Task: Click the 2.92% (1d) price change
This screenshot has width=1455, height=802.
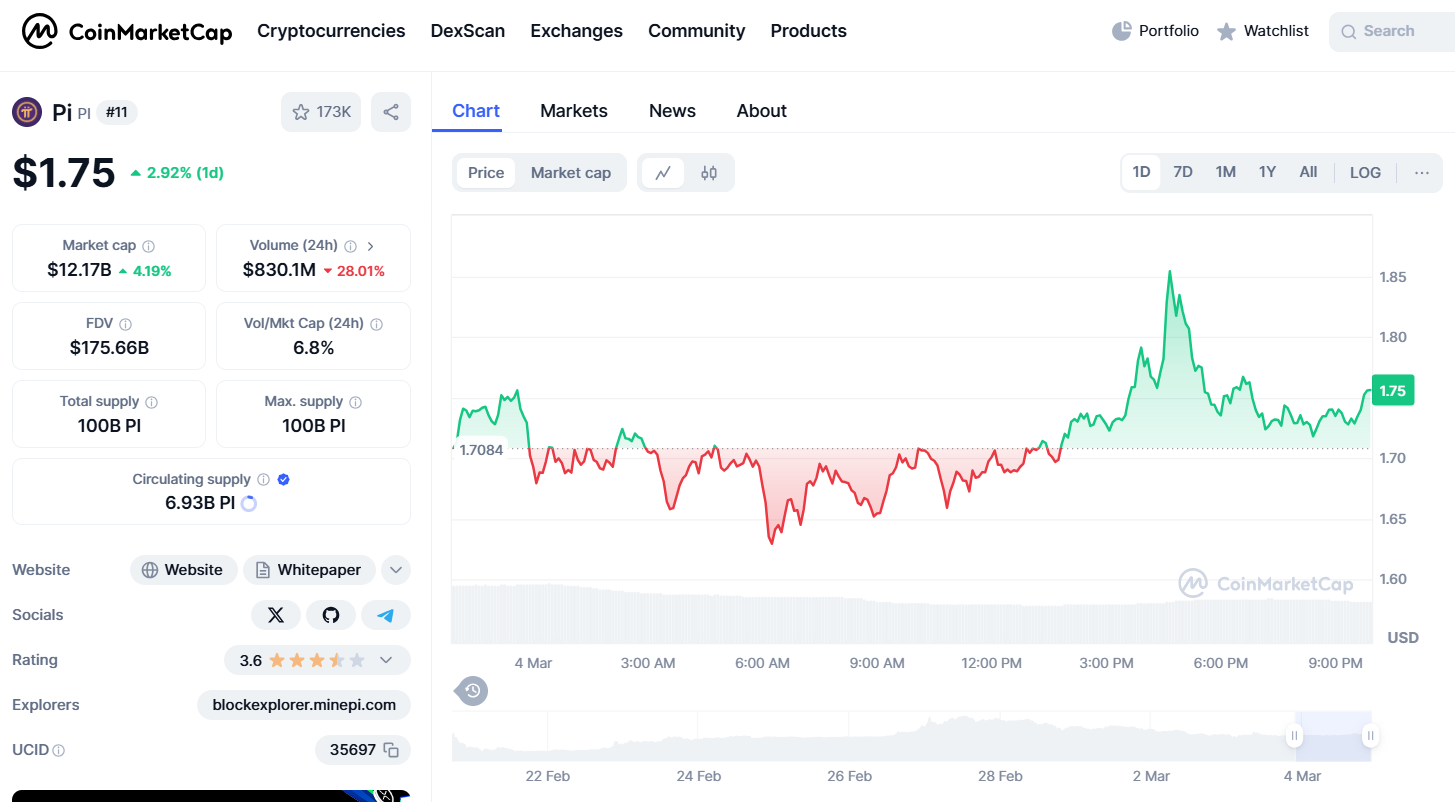Action: 177,173
